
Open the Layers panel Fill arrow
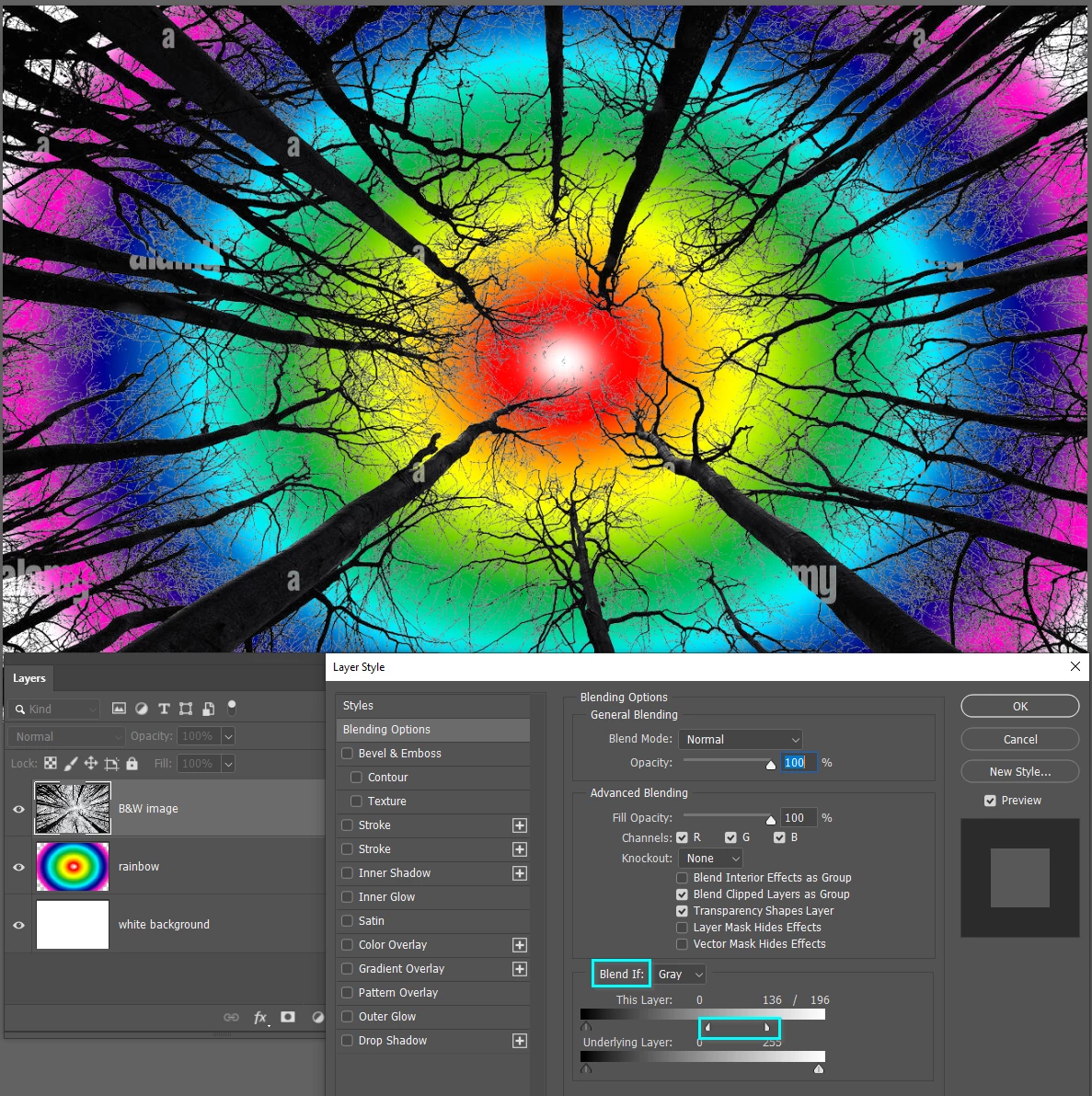(228, 764)
